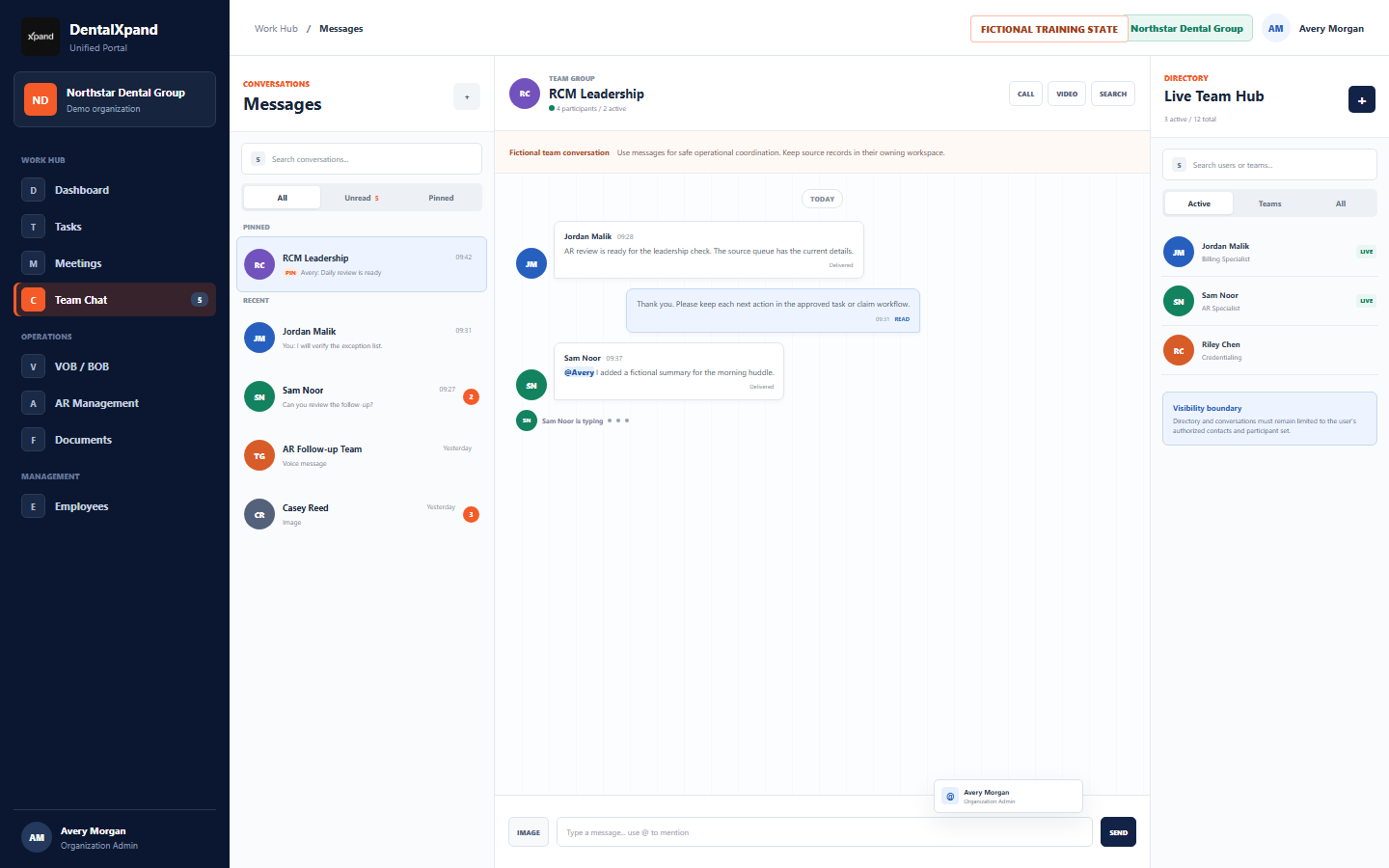Click the Employees E icon
Image resolution: width=1389 pixels, height=868 pixels.
pos(33,506)
